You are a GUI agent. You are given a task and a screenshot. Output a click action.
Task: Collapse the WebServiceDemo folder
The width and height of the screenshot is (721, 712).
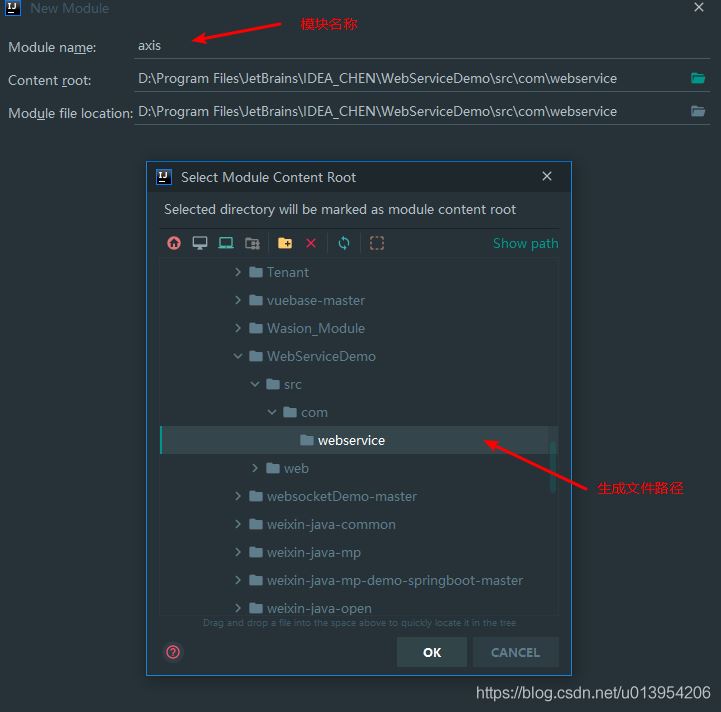point(238,356)
